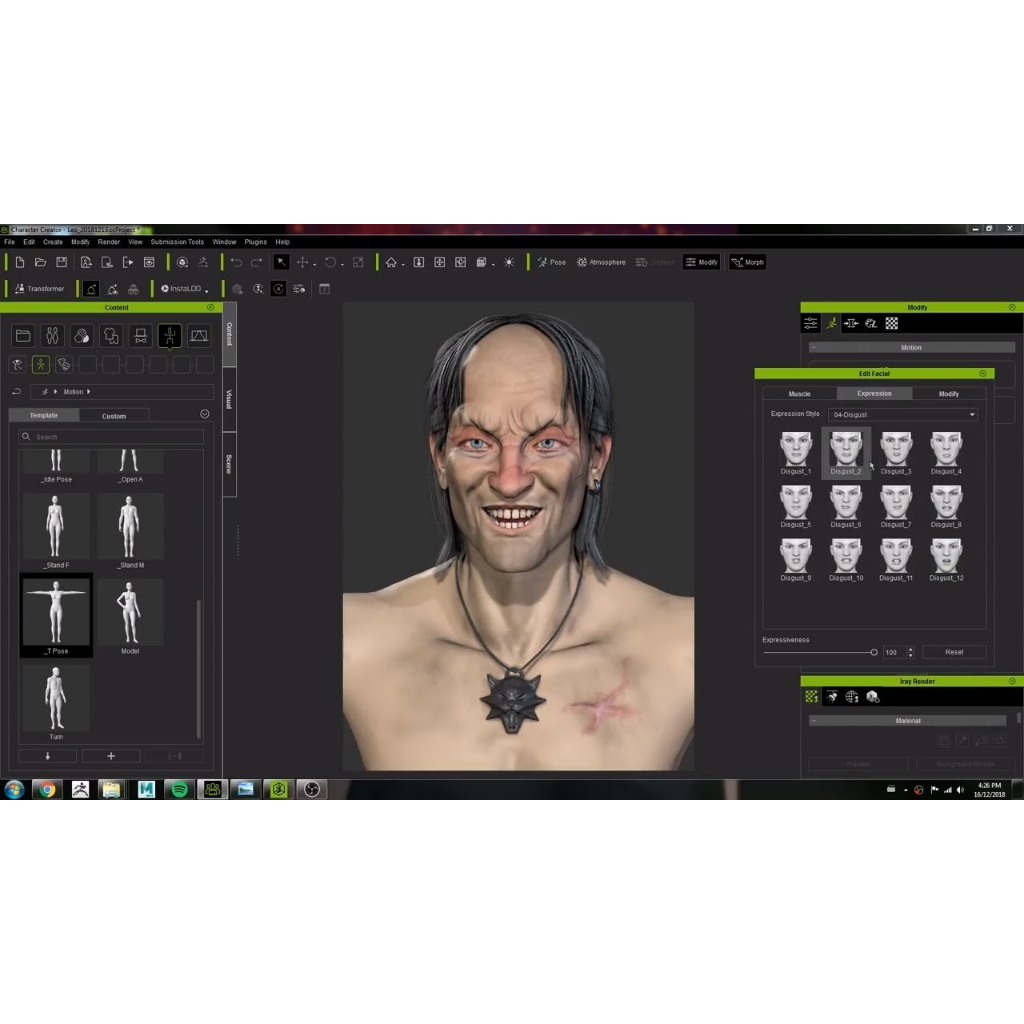
Task: Expand the Move tool options arrow
Action: coord(315,264)
